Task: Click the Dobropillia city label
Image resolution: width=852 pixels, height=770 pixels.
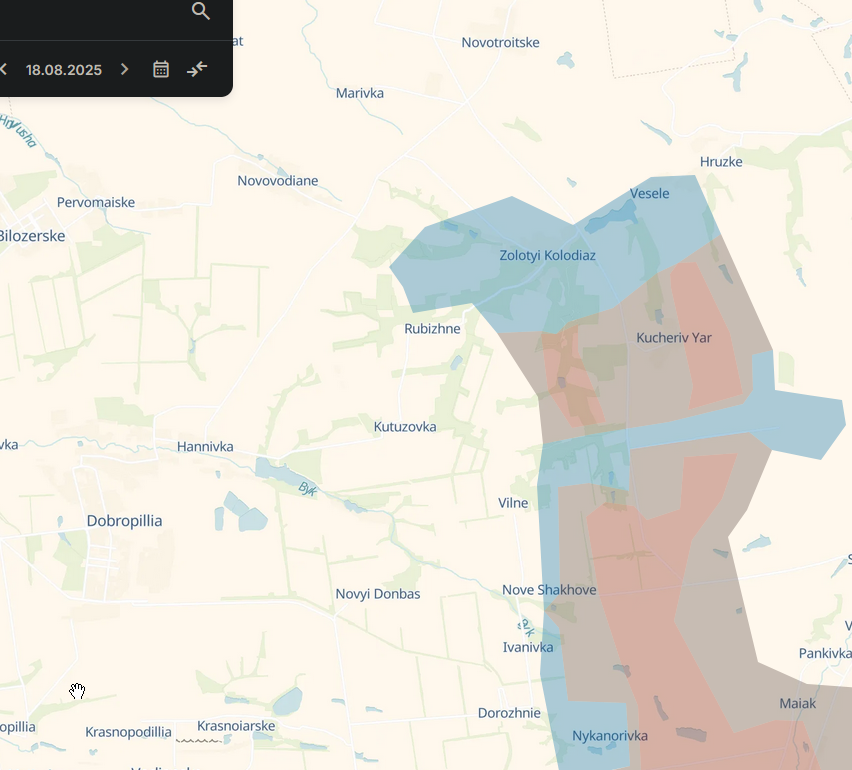Action: pyautogui.click(x=124, y=521)
